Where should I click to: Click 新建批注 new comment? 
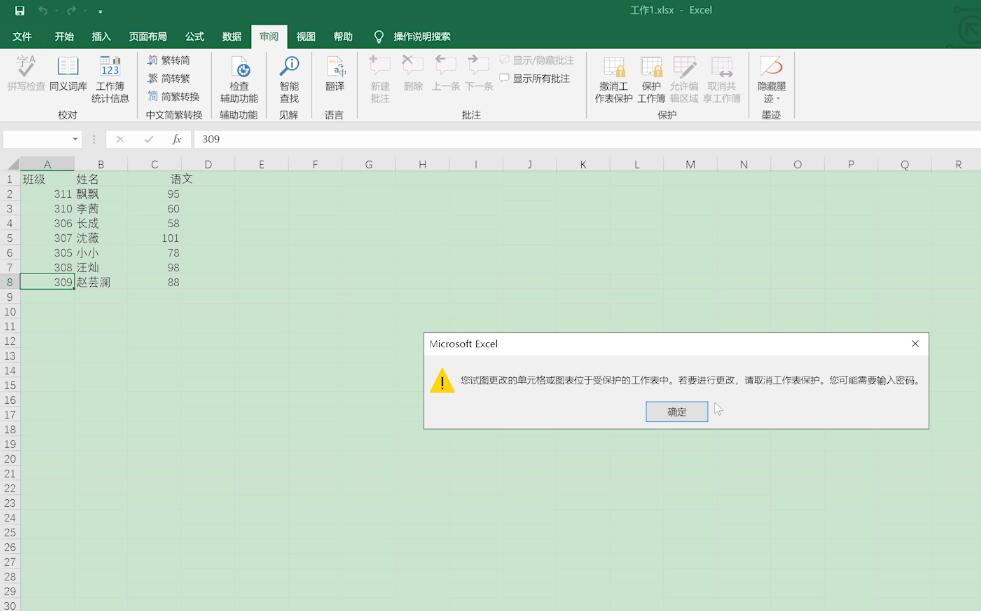coord(380,79)
